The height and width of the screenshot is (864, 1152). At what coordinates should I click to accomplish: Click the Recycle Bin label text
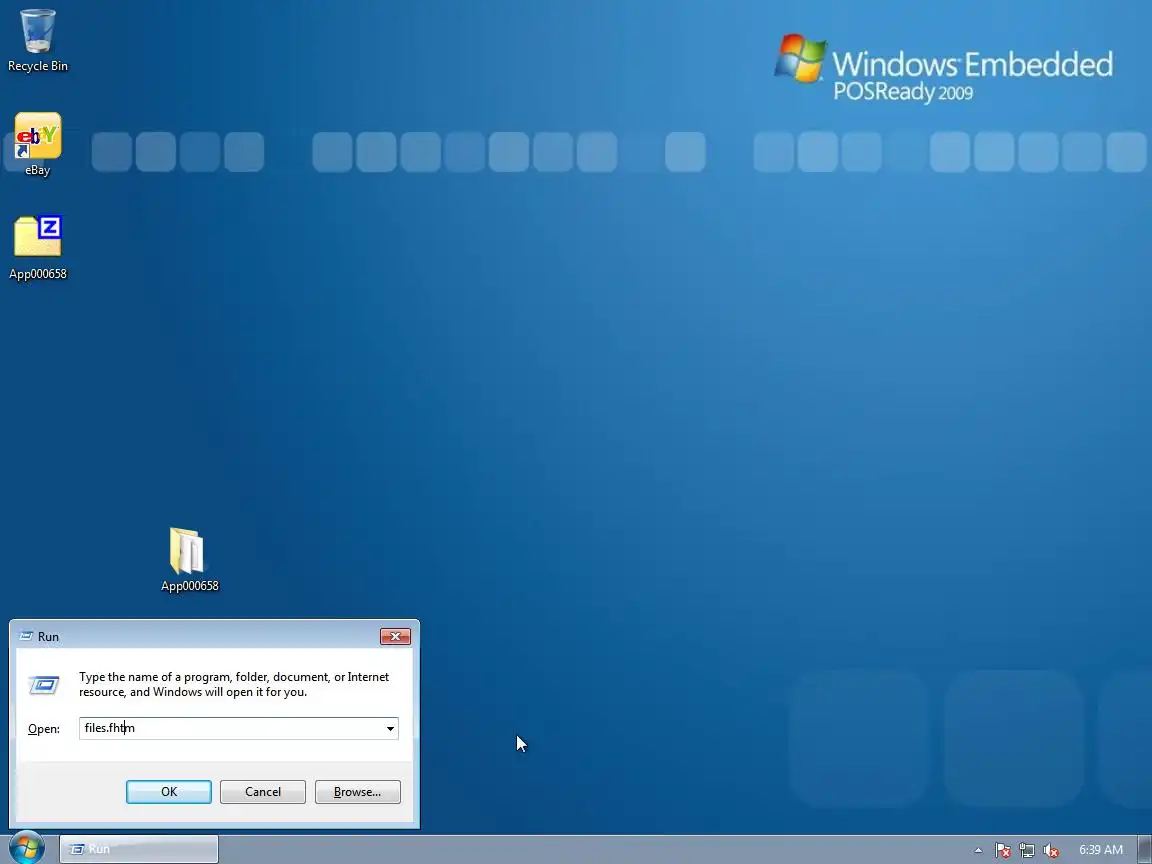click(37, 65)
